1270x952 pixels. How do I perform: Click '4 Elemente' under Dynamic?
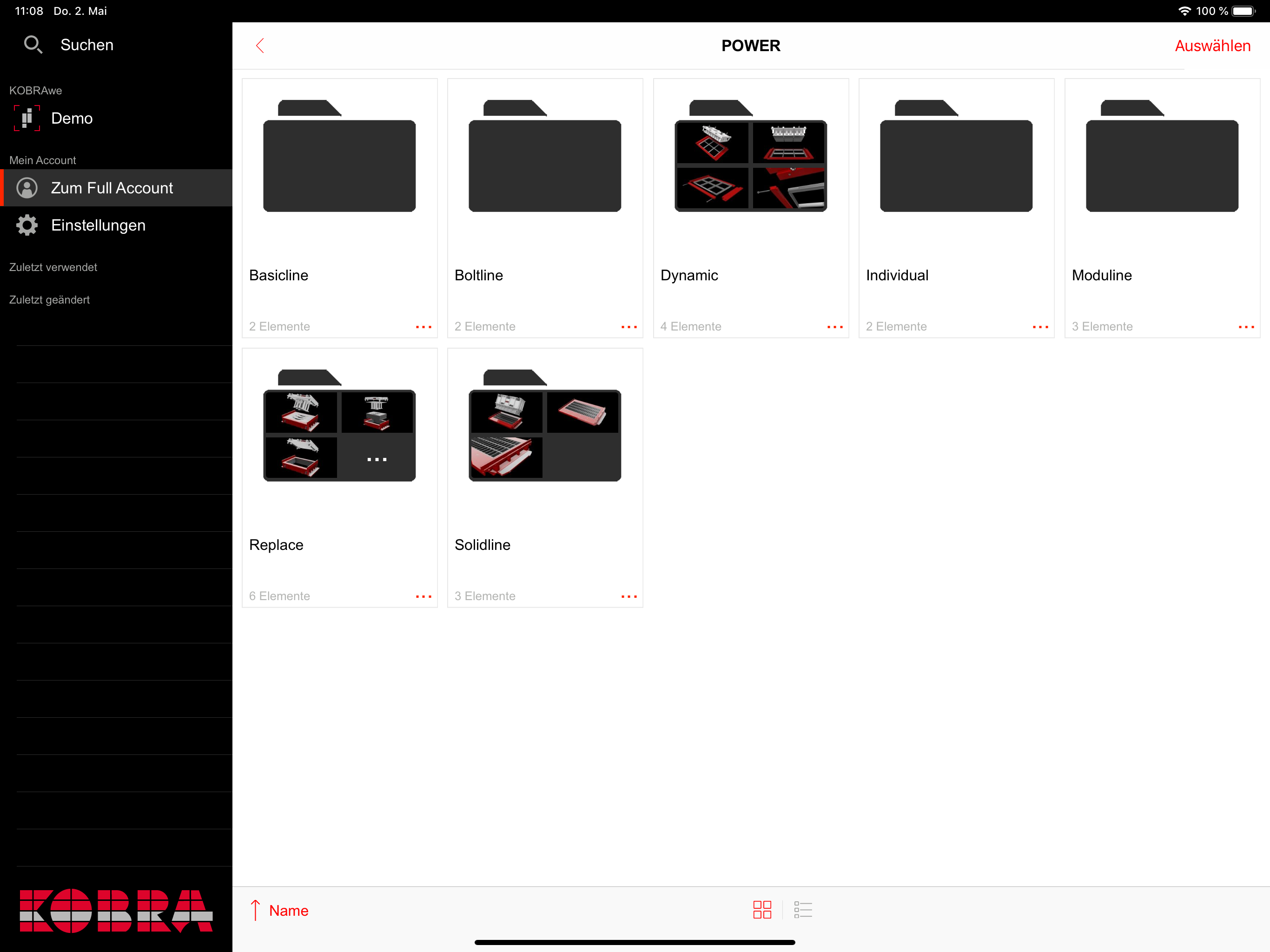tap(691, 326)
